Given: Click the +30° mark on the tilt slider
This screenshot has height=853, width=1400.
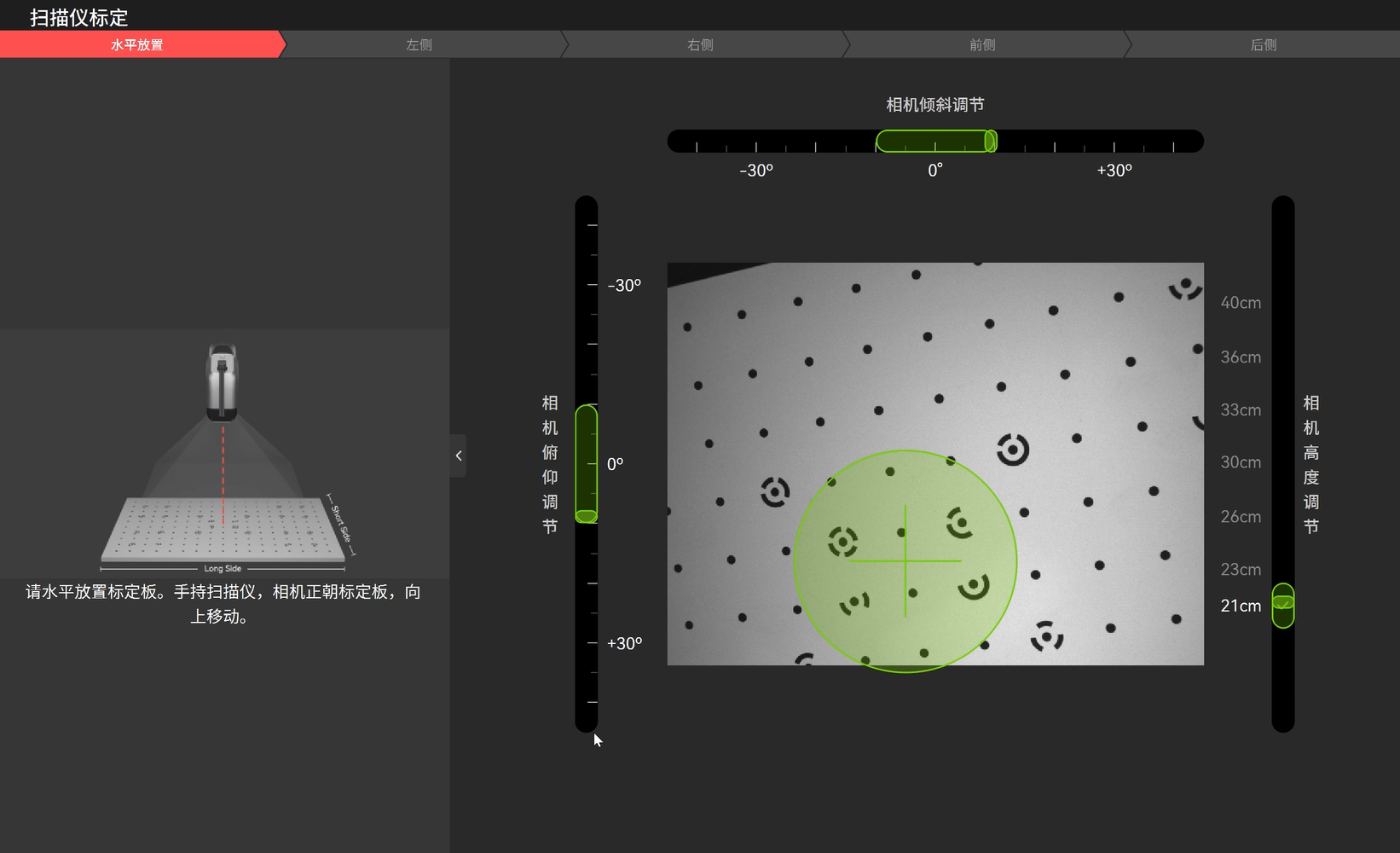Looking at the screenshot, I should (x=1114, y=171).
